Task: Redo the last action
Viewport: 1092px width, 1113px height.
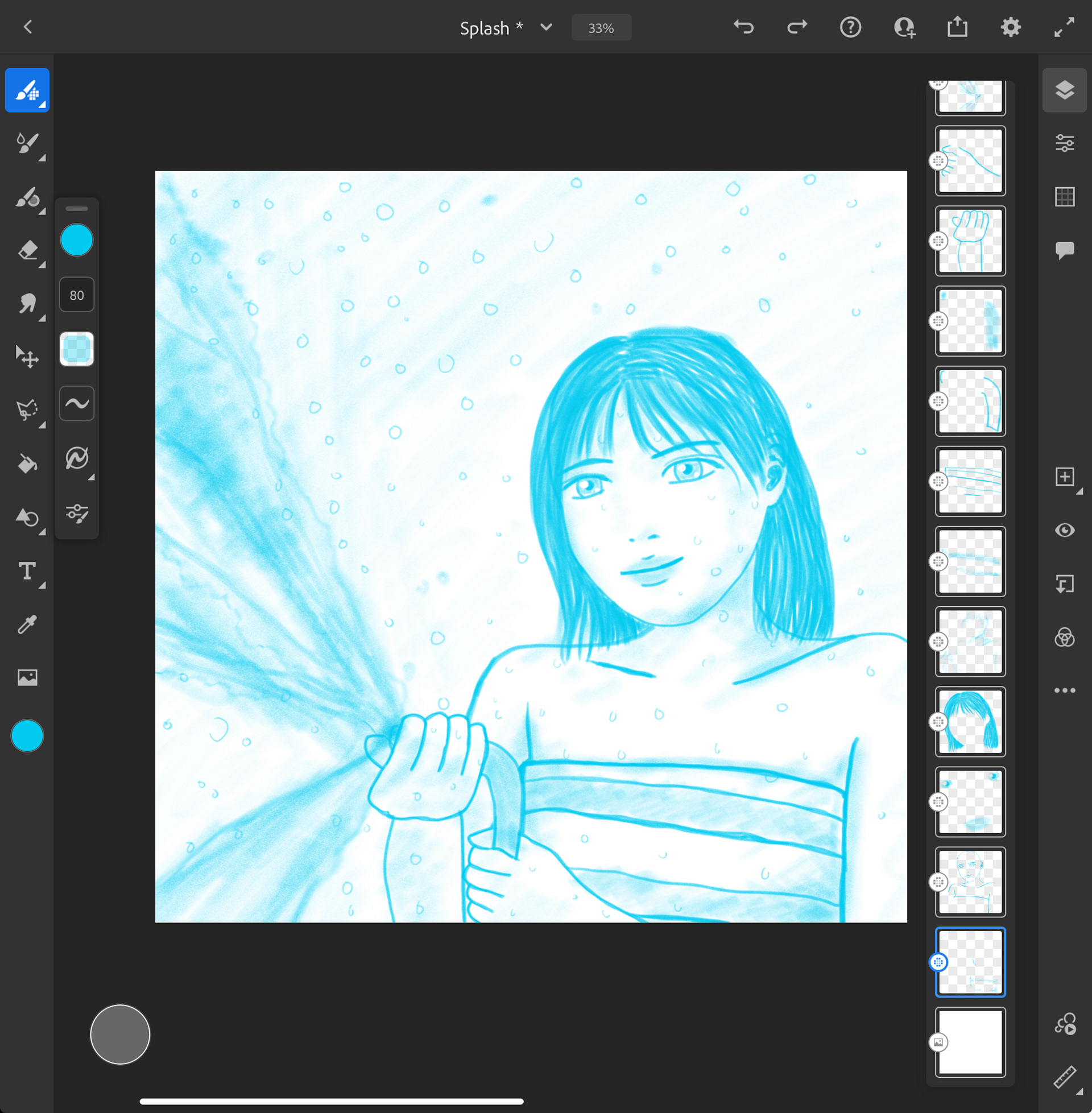Action: [x=797, y=27]
